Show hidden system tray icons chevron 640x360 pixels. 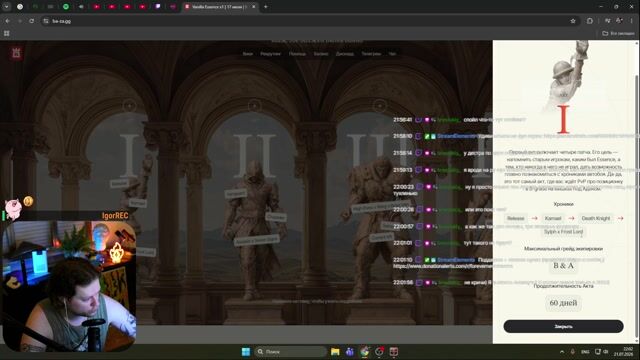click(562, 351)
